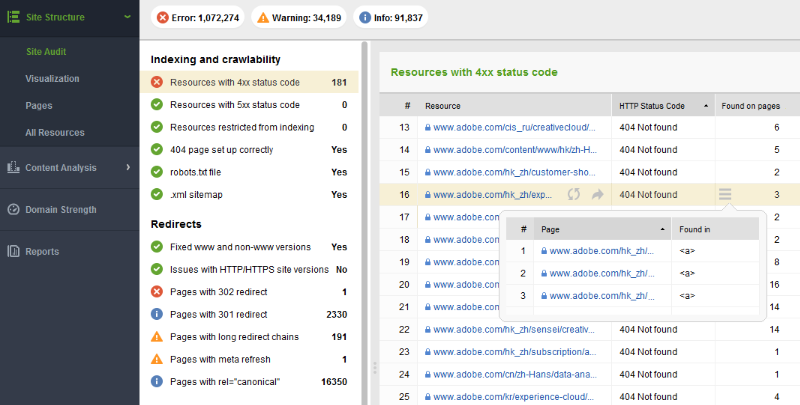Click the share arrow icon in row 16

(597, 194)
